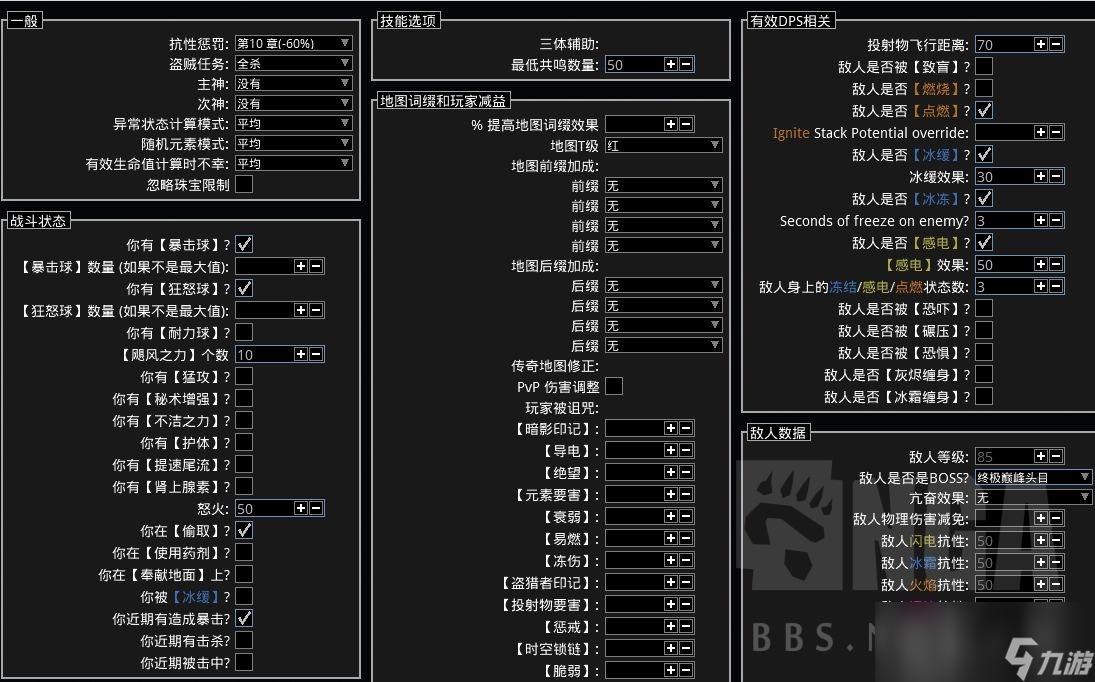Open the first 前缀 dropdown
1095x682 pixels.
tap(663, 185)
